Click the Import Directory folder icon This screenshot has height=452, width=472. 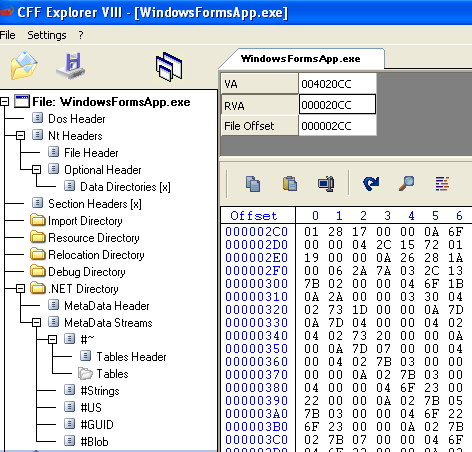[38, 220]
